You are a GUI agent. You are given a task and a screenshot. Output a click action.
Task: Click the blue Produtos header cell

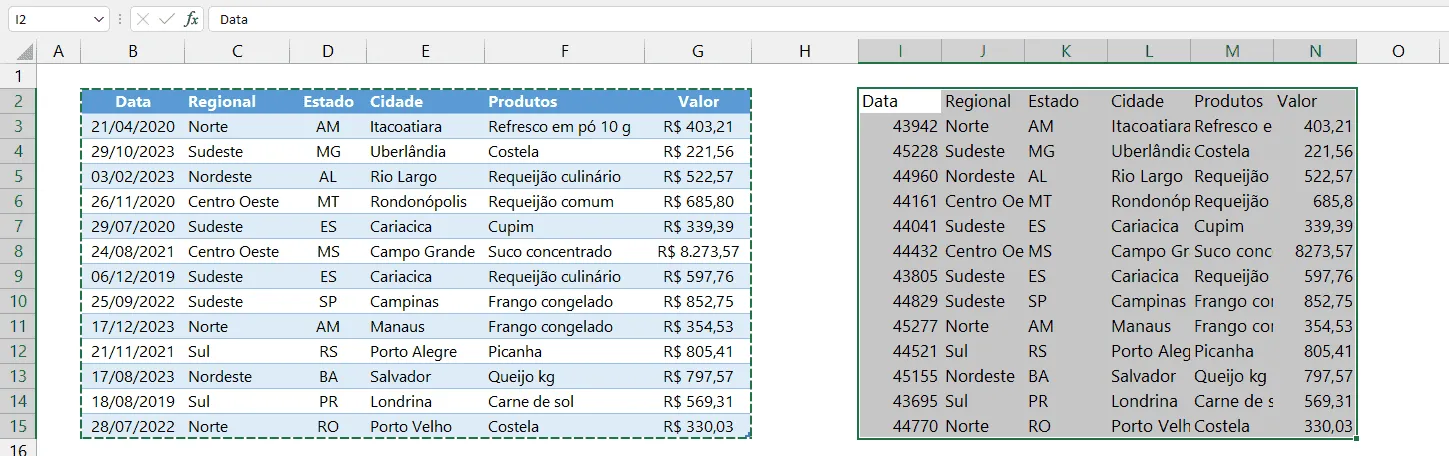(565, 101)
